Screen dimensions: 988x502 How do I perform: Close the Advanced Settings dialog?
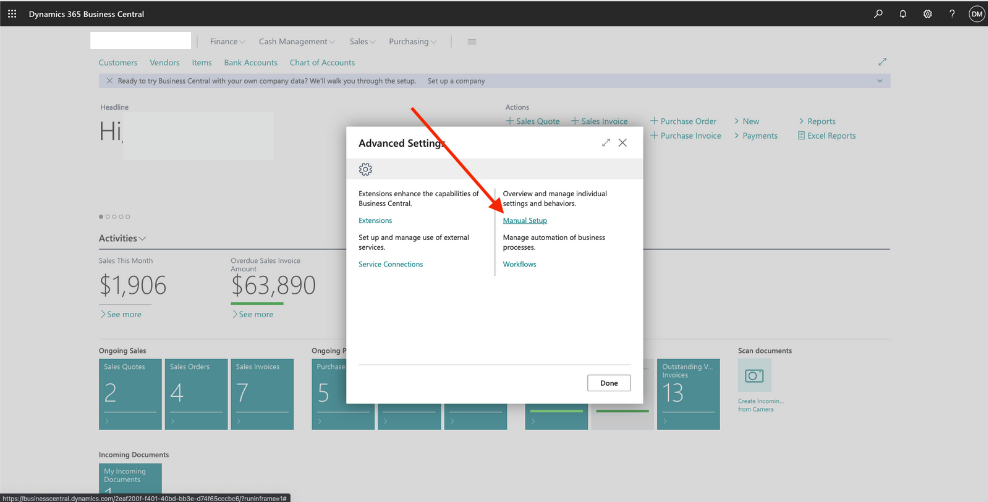click(623, 143)
